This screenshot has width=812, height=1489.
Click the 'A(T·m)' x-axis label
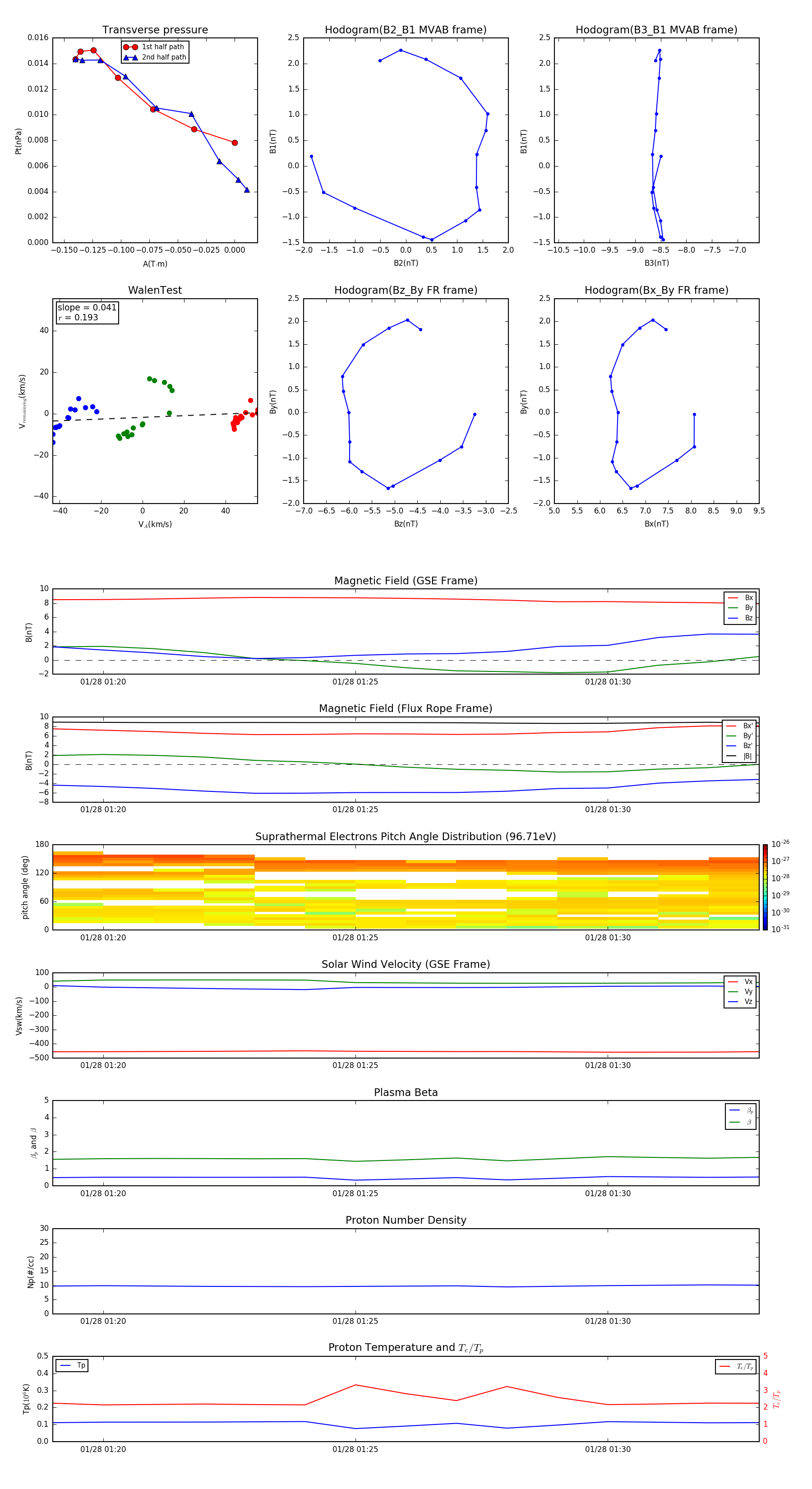pyautogui.click(x=155, y=264)
